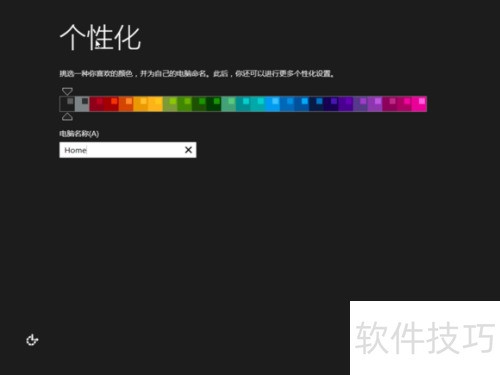The width and height of the screenshot is (500, 375).
Task: Click the 电脑名称(A) label
Action: (79, 134)
